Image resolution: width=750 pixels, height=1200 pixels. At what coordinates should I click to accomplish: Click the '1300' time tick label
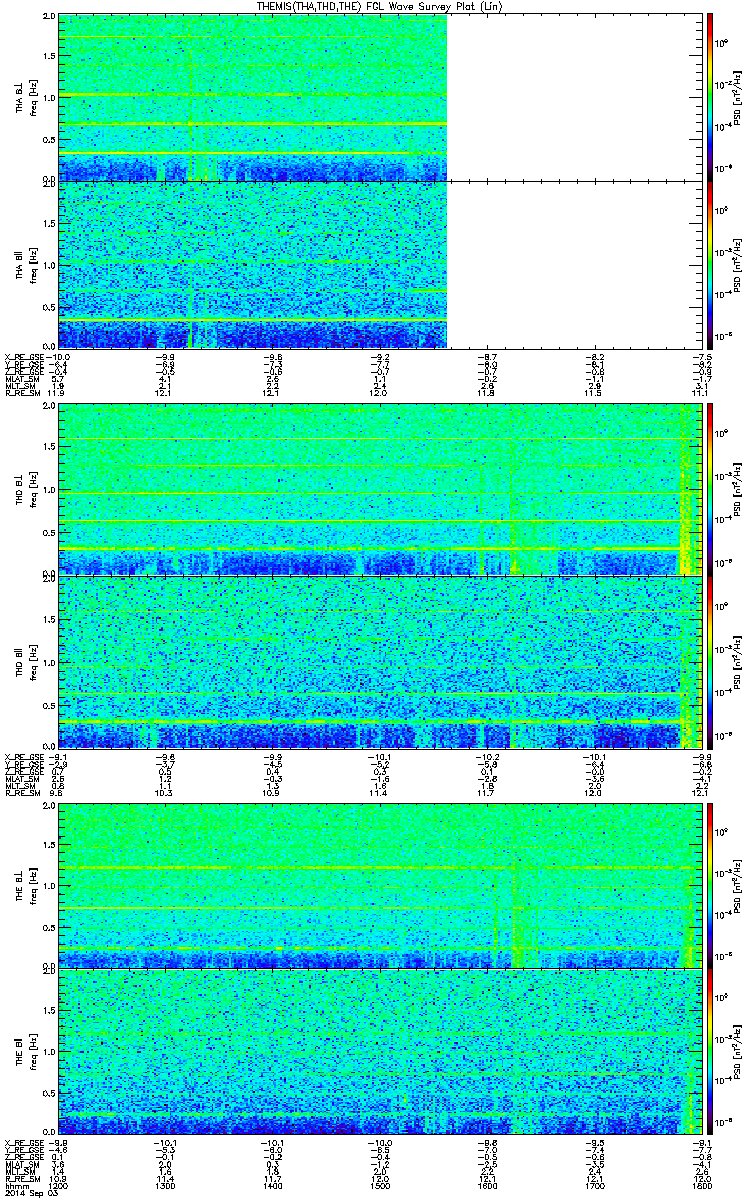(x=166, y=1185)
